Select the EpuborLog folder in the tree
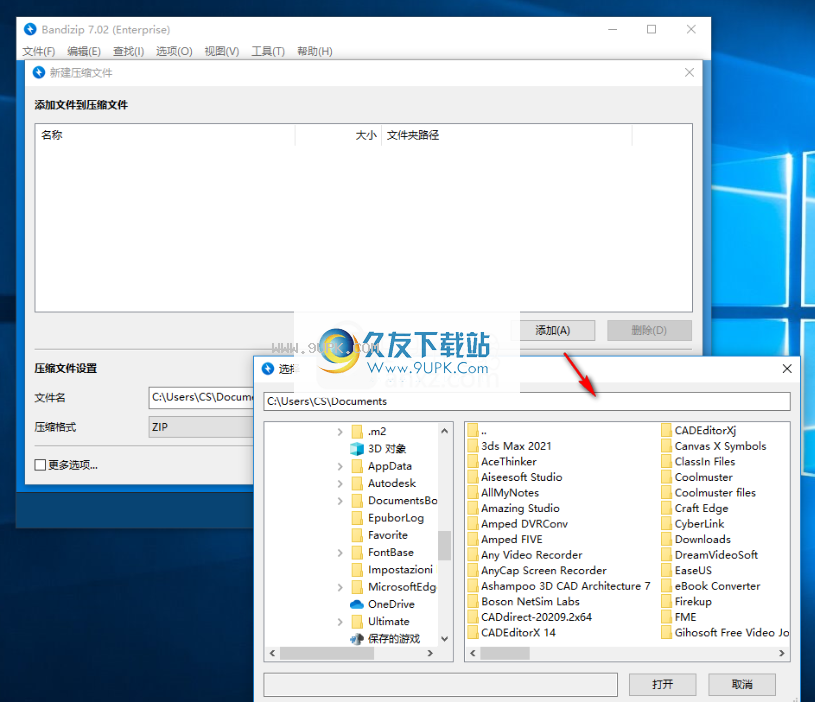Viewport: 815px width, 702px height. pyautogui.click(x=396, y=518)
